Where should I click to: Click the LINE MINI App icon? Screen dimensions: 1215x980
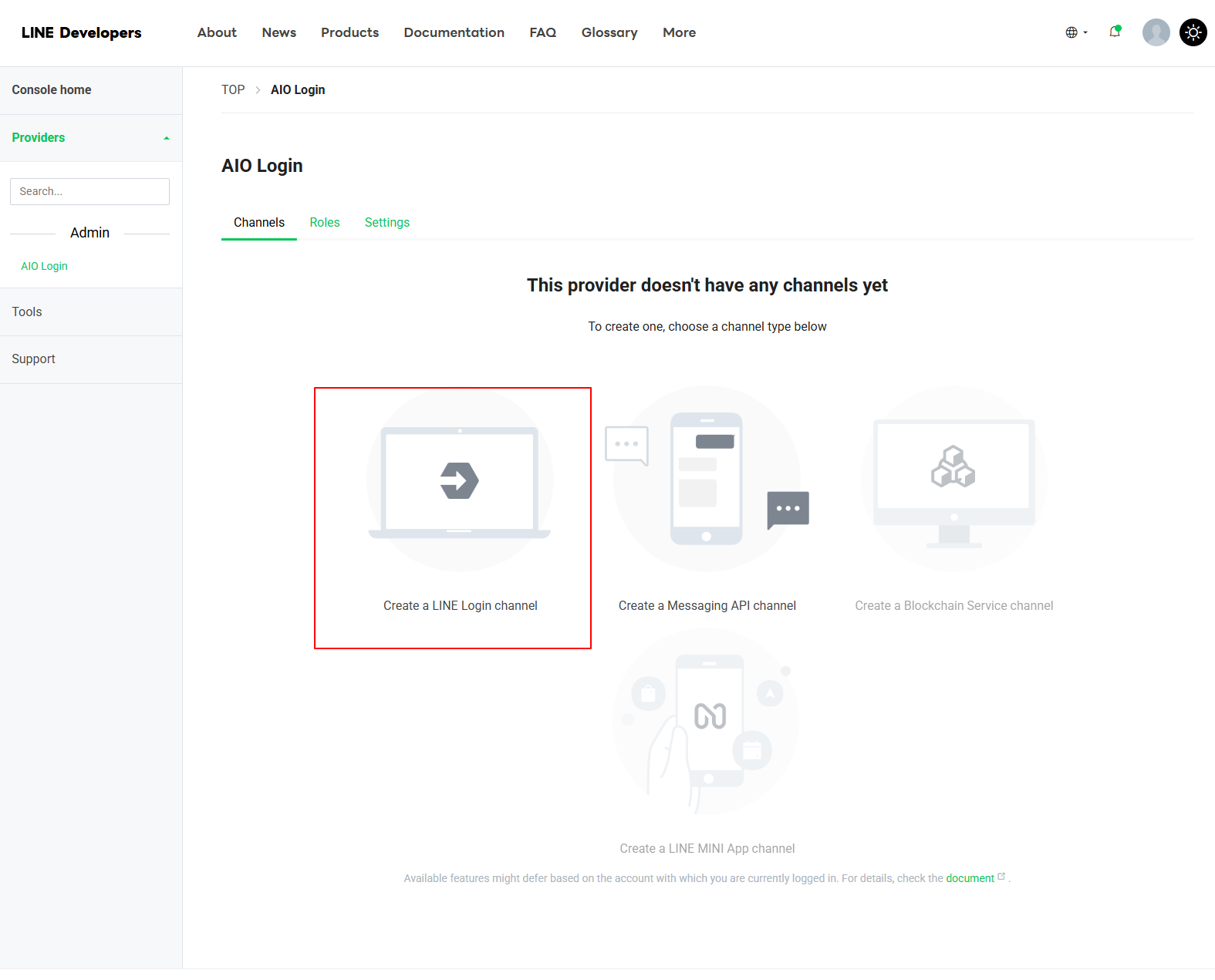(707, 722)
